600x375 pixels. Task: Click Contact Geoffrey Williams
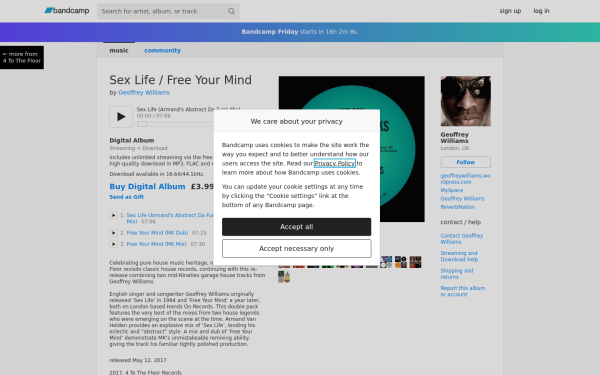point(461,239)
